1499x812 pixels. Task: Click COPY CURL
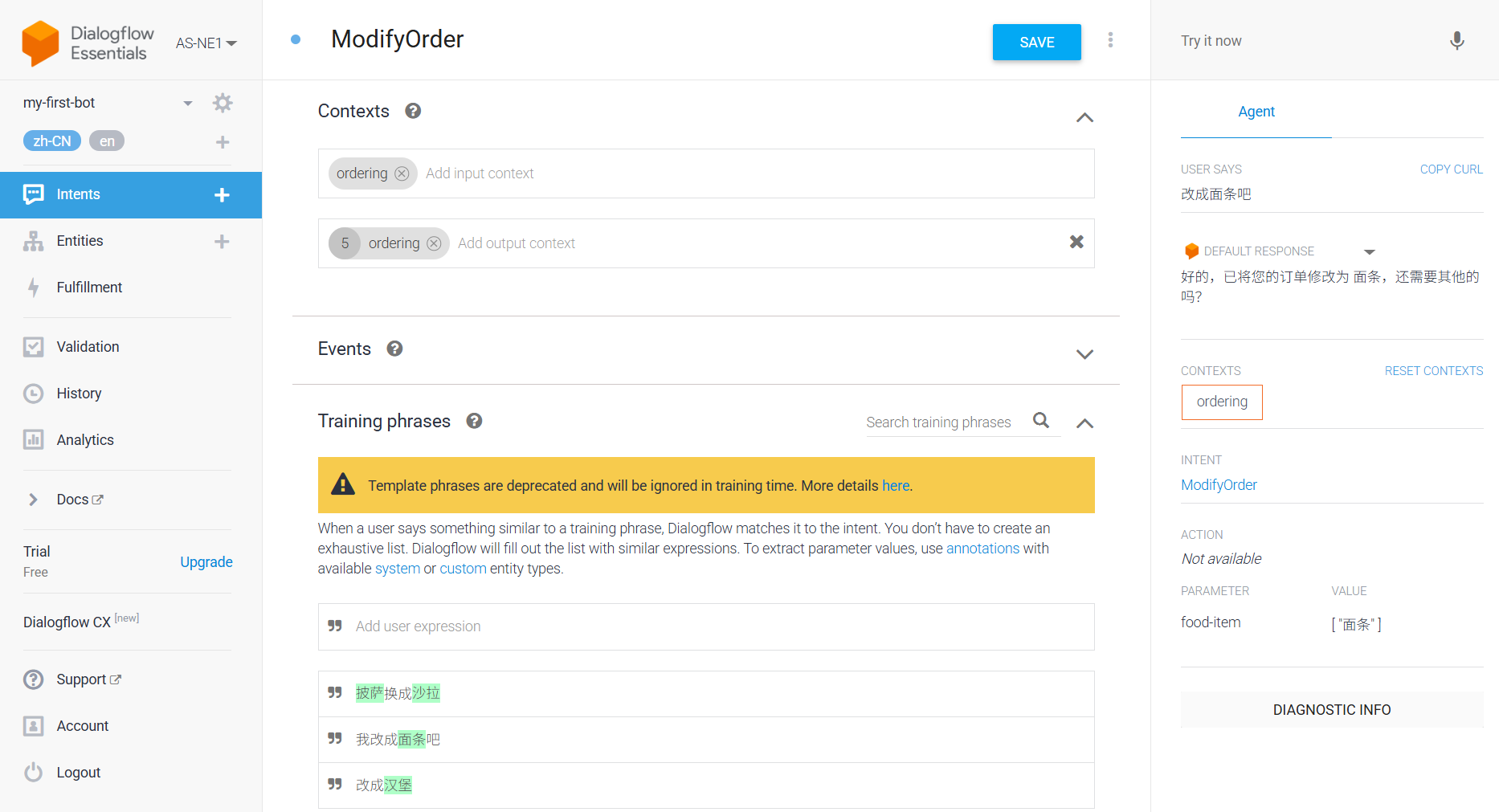click(x=1452, y=169)
